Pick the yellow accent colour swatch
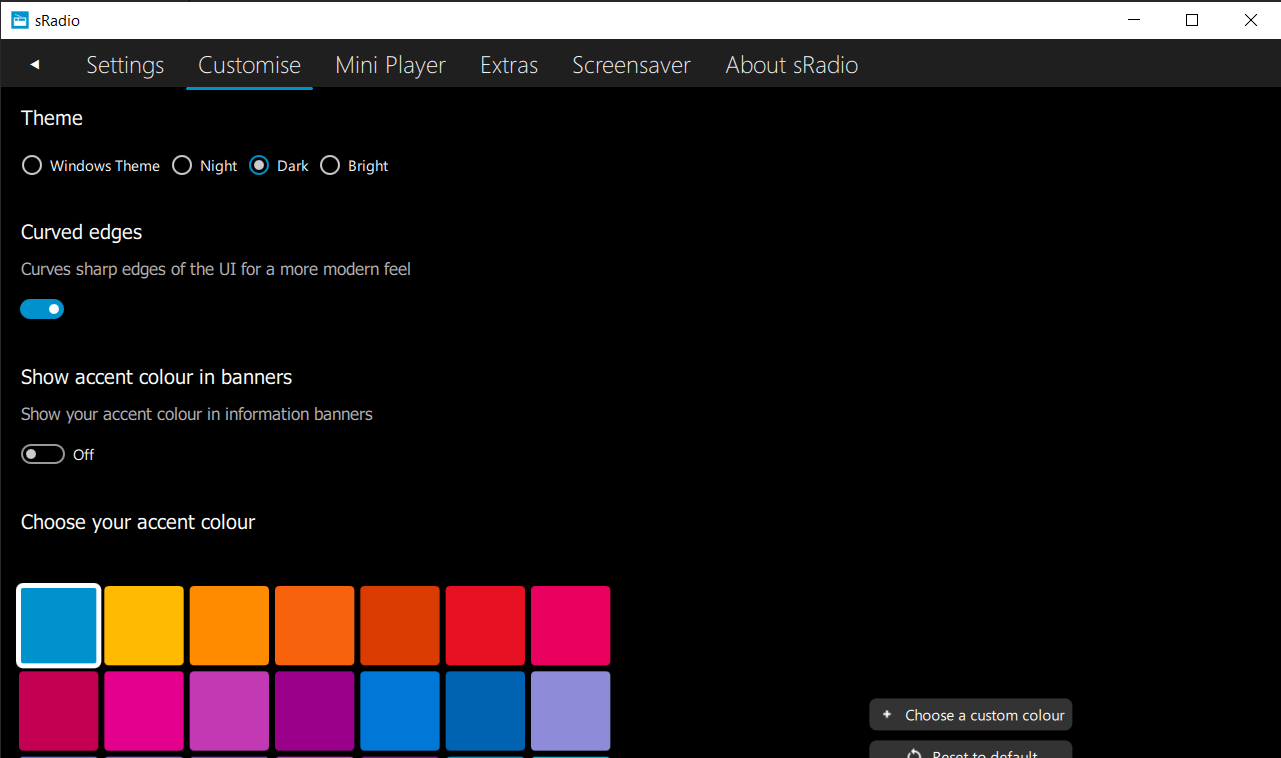 pos(144,626)
